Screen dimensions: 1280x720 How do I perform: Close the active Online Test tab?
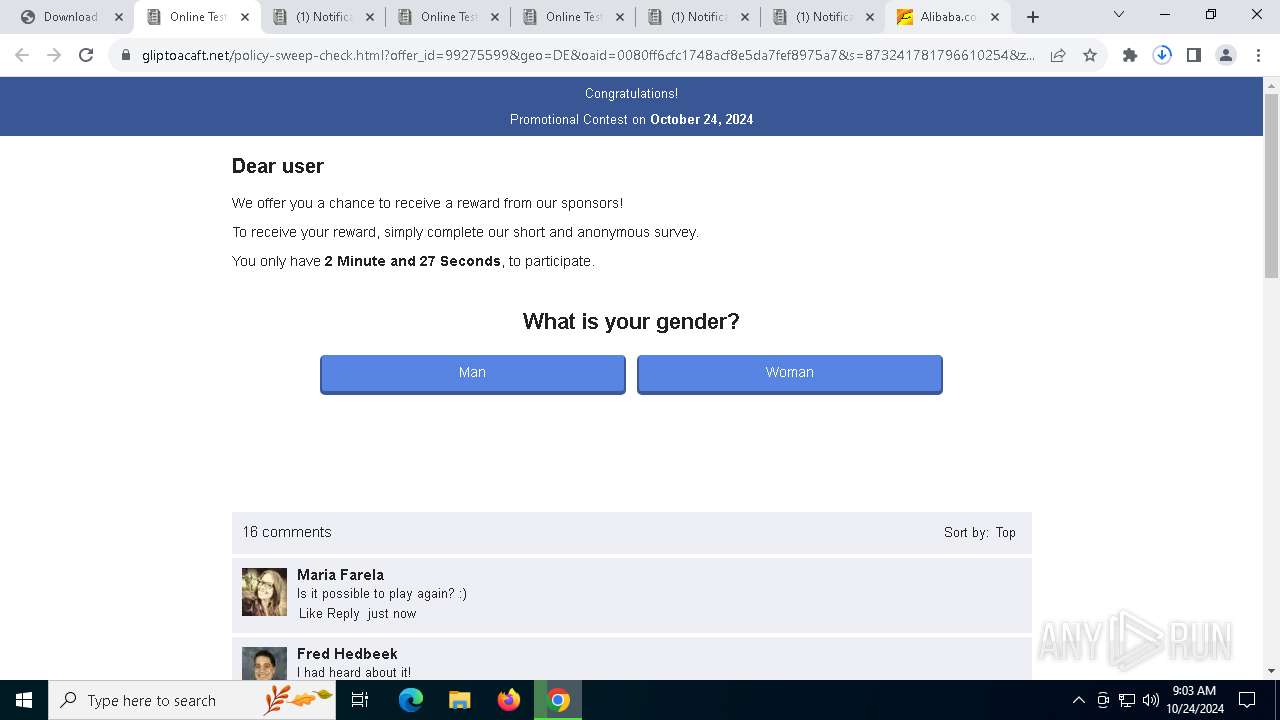tap(245, 17)
